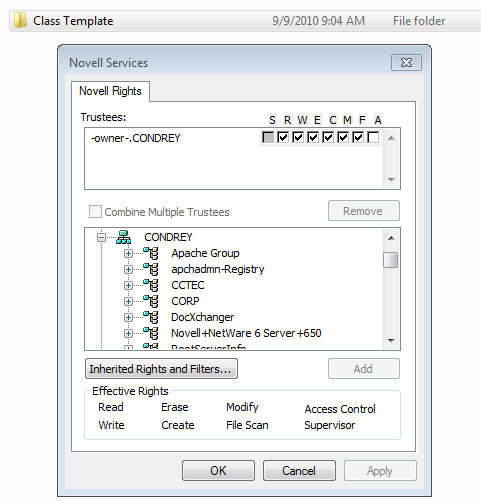The image size is (481, 501).
Task: Click the tree view scroll up arrow
Action: 391,238
